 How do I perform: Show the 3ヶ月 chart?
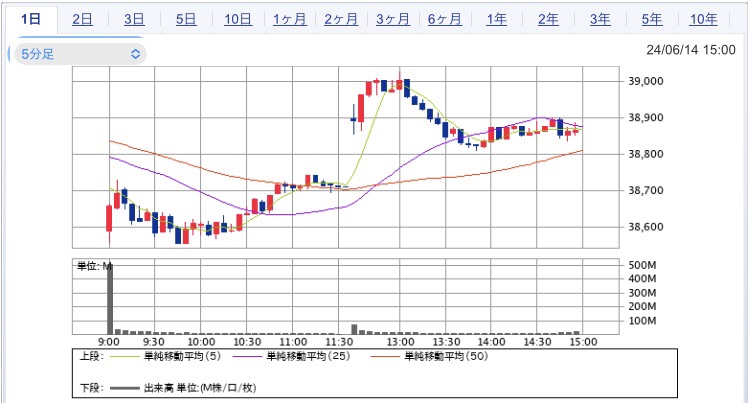coord(393,19)
